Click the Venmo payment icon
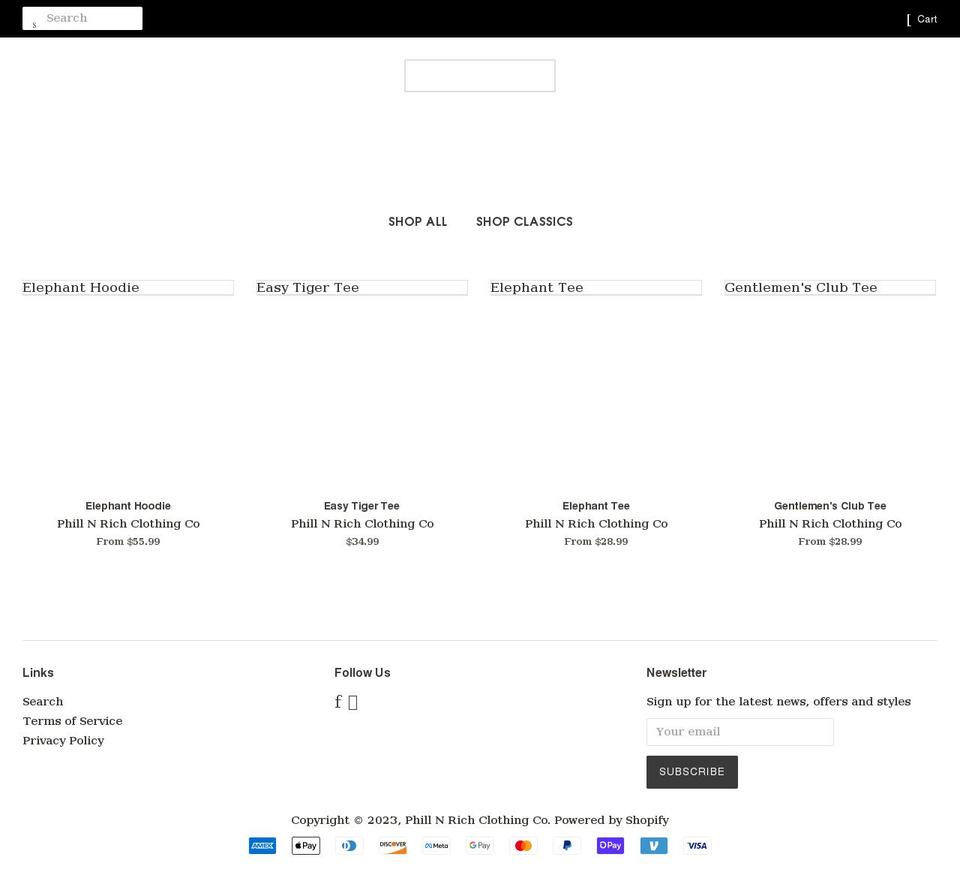 [654, 845]
